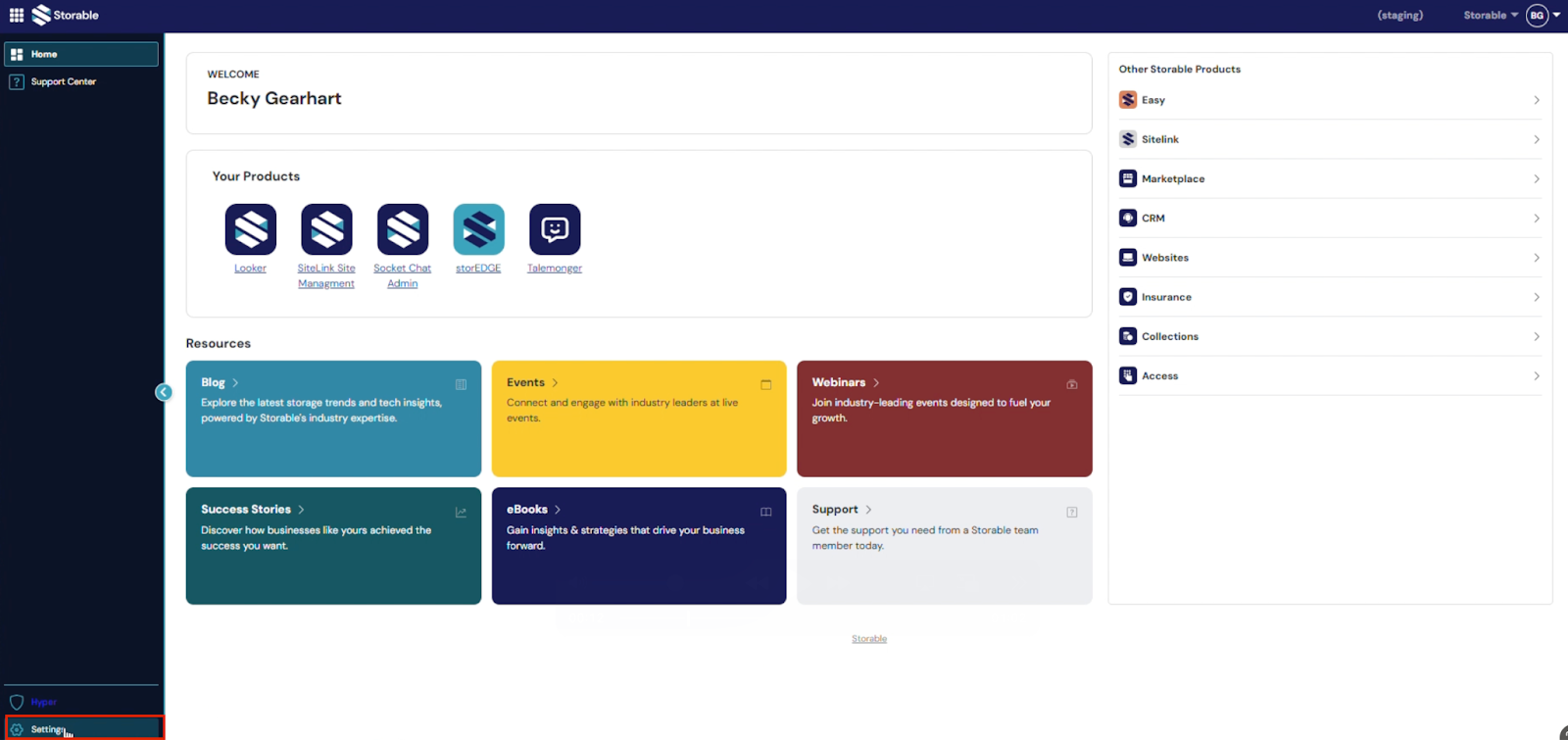
Task: Click the Storable footer link
Action: pos(868,639)
